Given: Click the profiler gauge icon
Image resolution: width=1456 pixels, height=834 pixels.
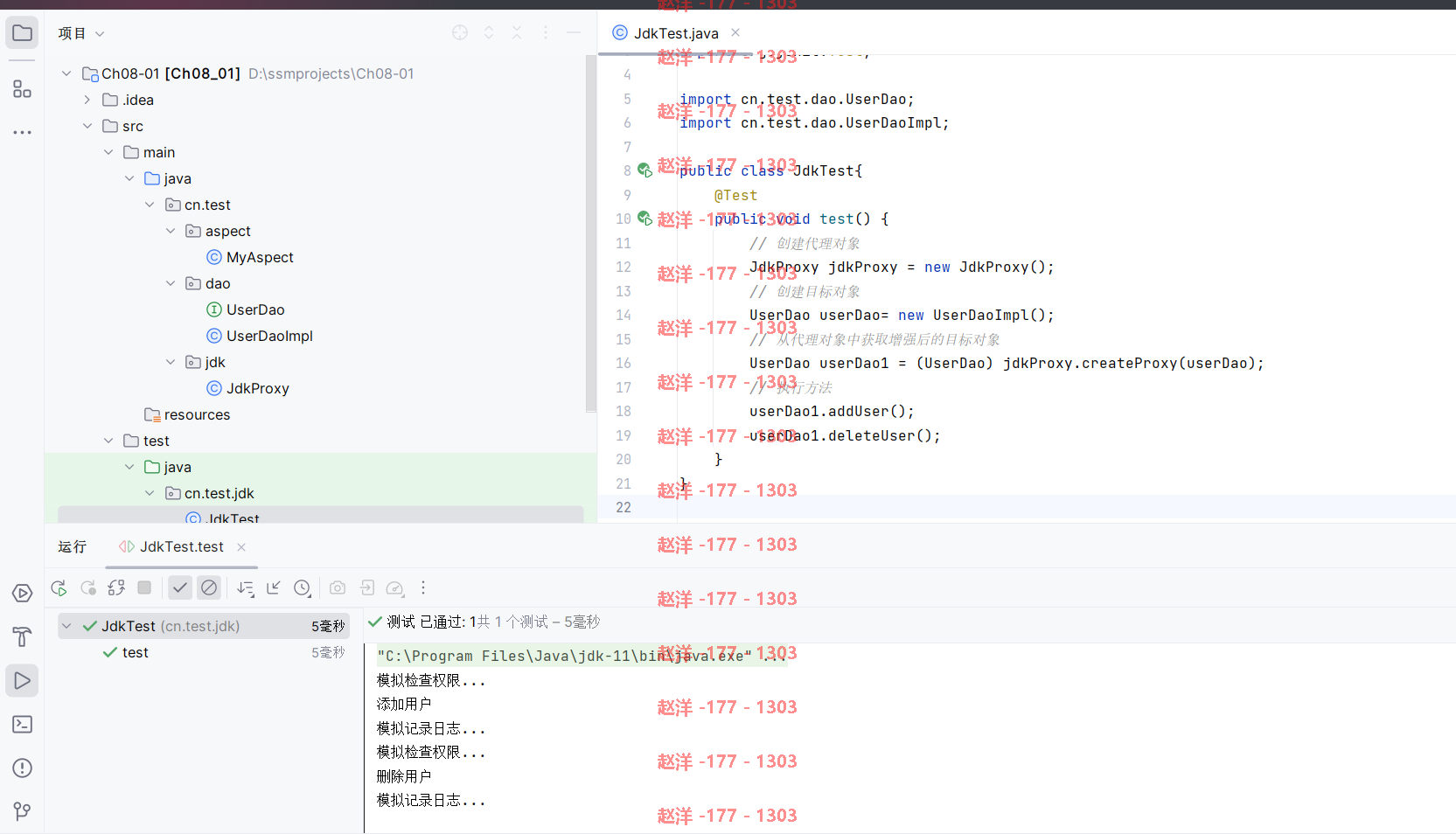Looking at the screenshot, I should [x=395, y=588].
